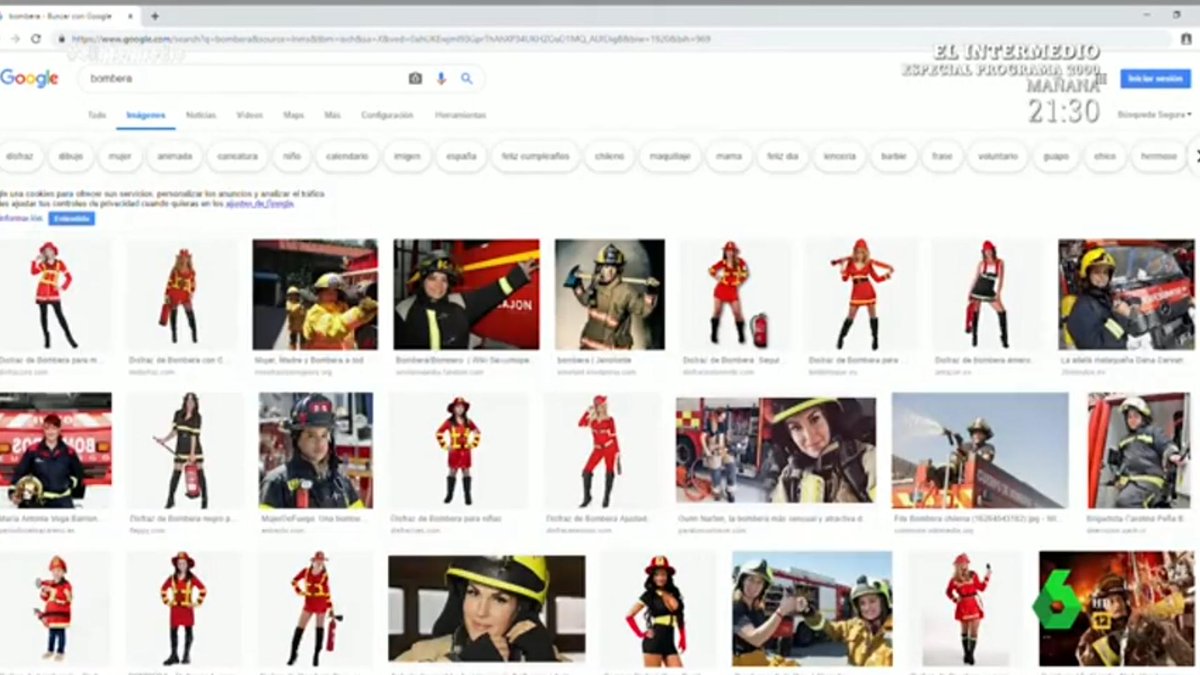
Task: Filter by the 'imagen' chip
Action: coord(407,156)
